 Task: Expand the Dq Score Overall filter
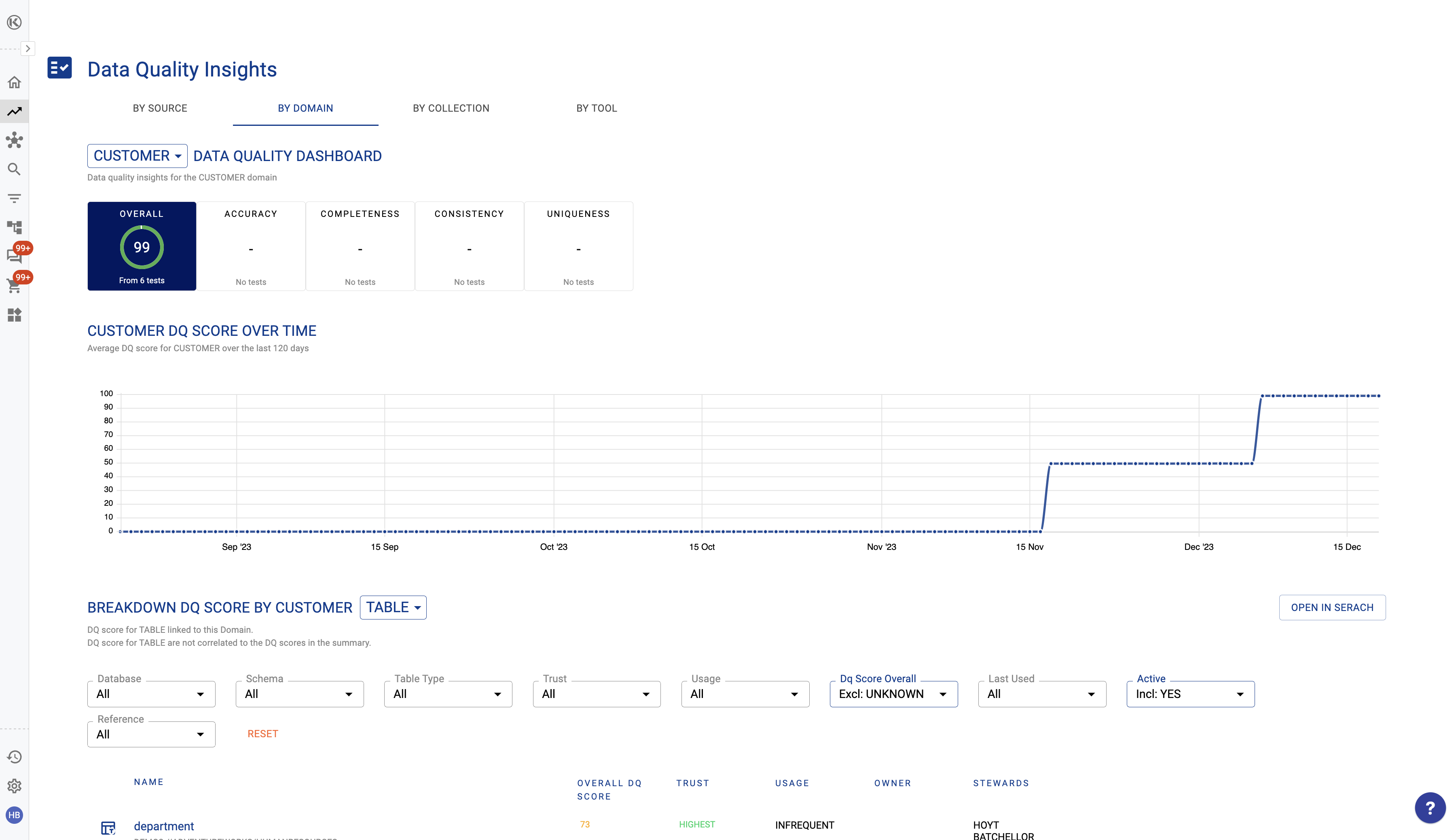point(893,694)
